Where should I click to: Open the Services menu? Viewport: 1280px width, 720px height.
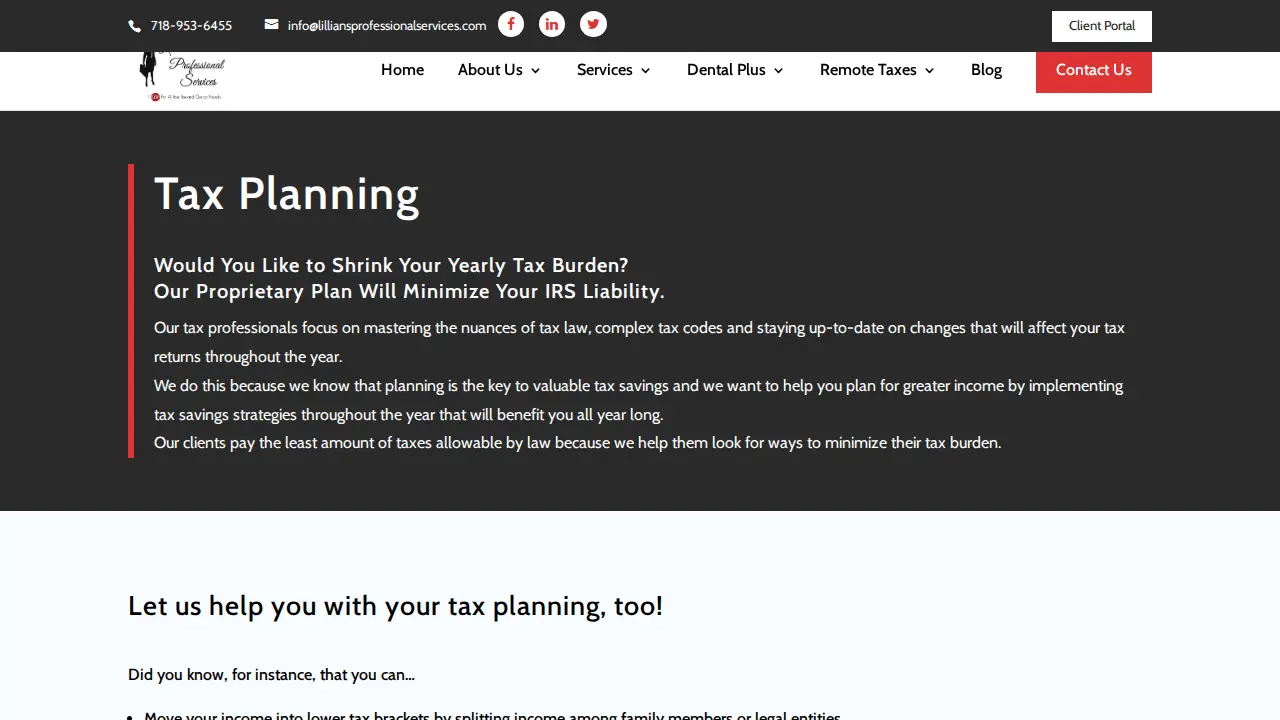click(605, 70)
